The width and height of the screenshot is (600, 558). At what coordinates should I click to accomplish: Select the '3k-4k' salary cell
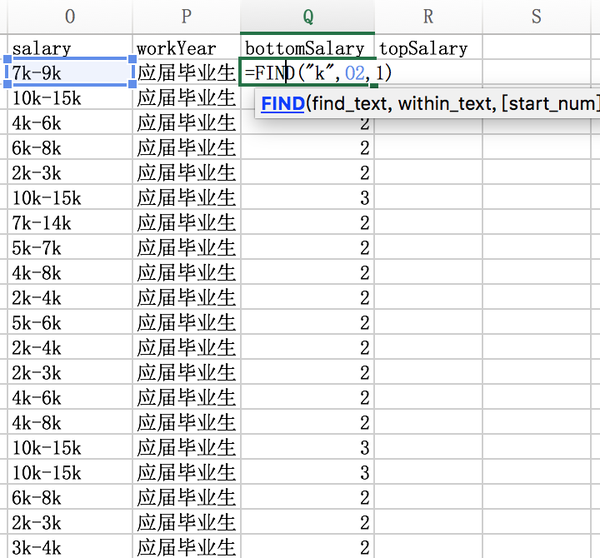pos(70,547)
